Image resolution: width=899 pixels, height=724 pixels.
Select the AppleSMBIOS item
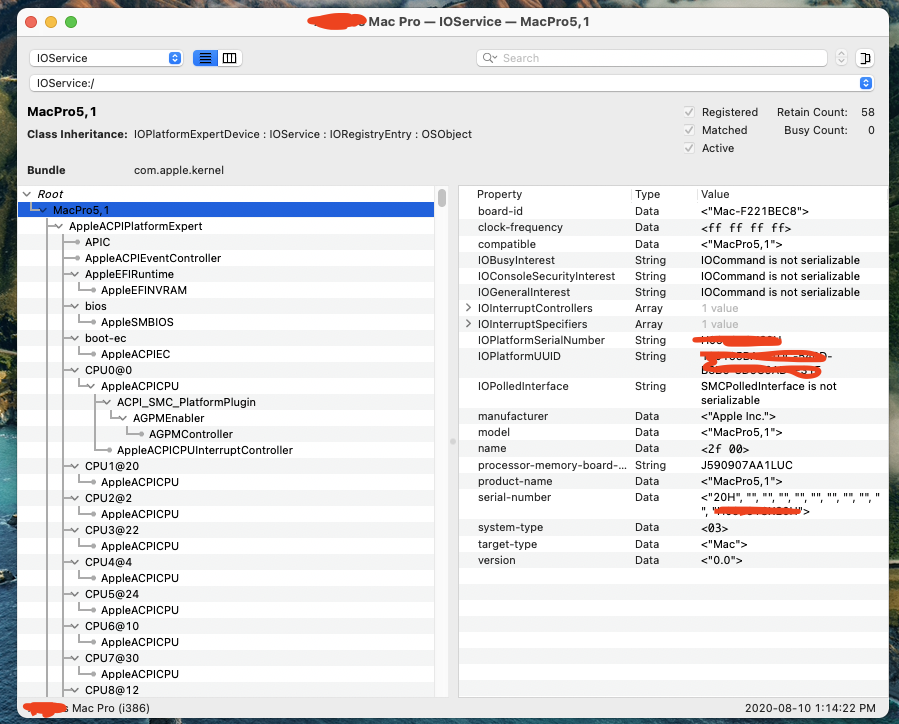137,322
